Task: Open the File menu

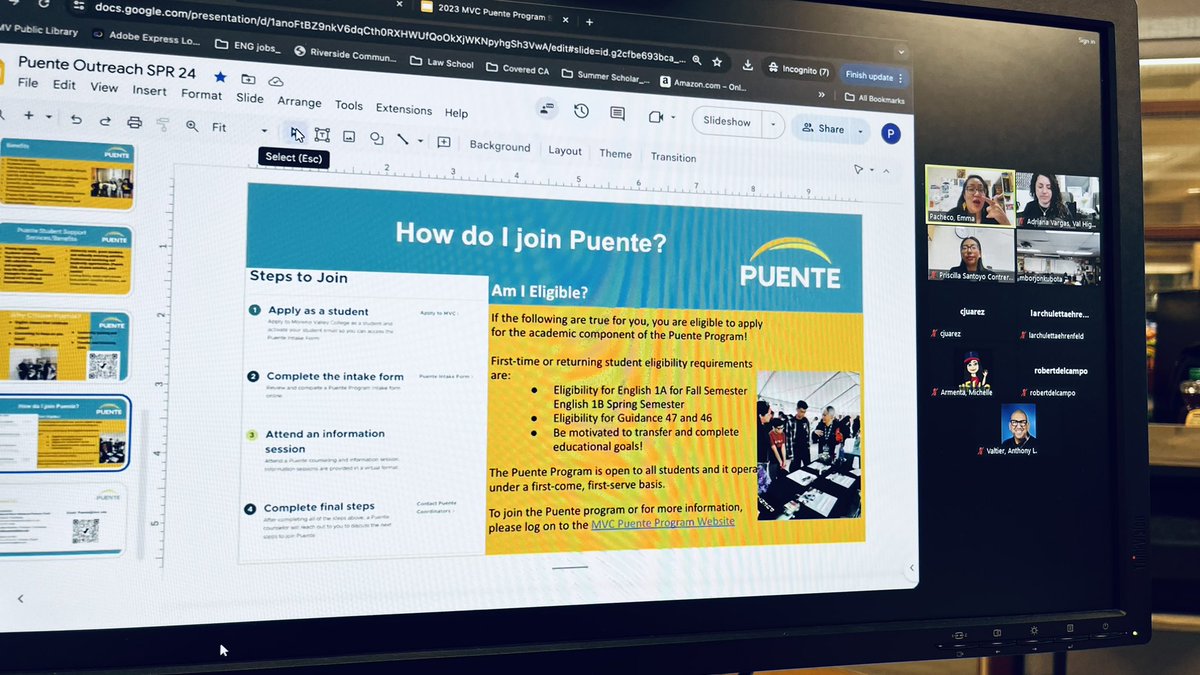Action: tap(28, 83)
